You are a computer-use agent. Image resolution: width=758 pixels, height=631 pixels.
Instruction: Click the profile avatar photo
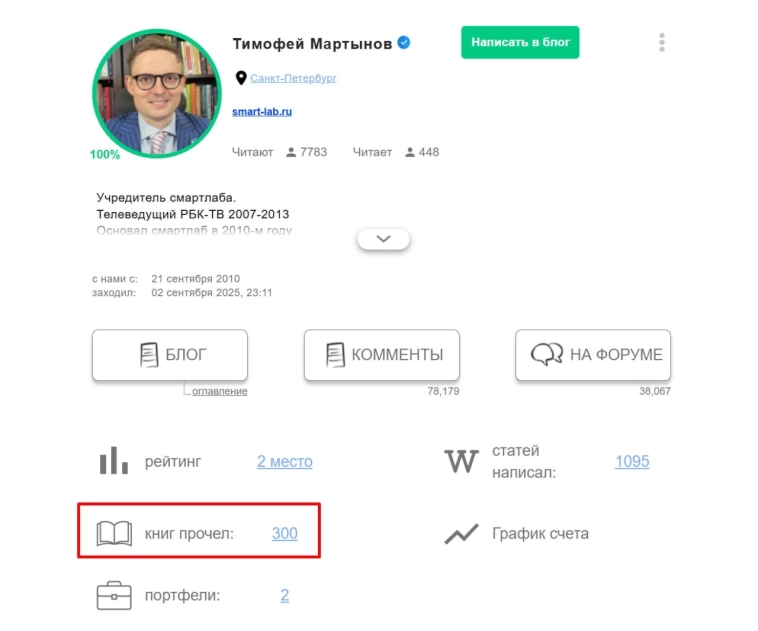click(157, 93)
